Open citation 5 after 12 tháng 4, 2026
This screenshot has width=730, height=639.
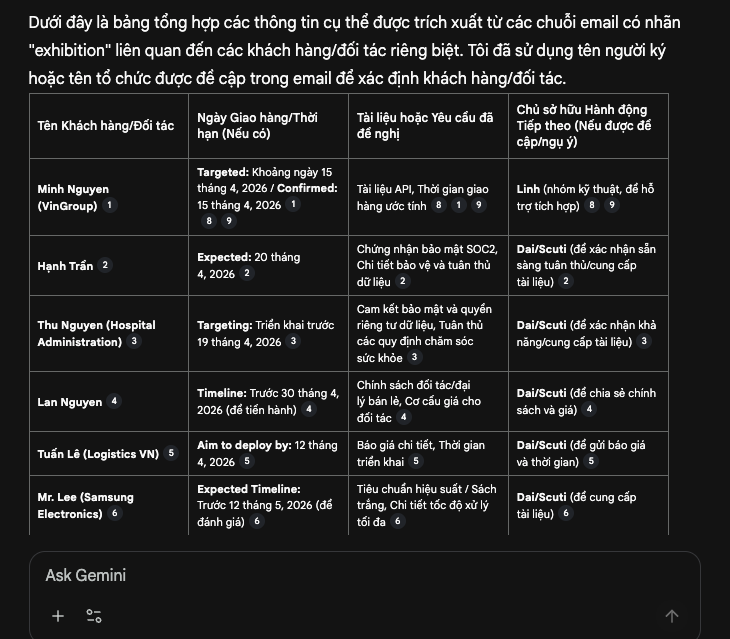[x=247, y=461]
